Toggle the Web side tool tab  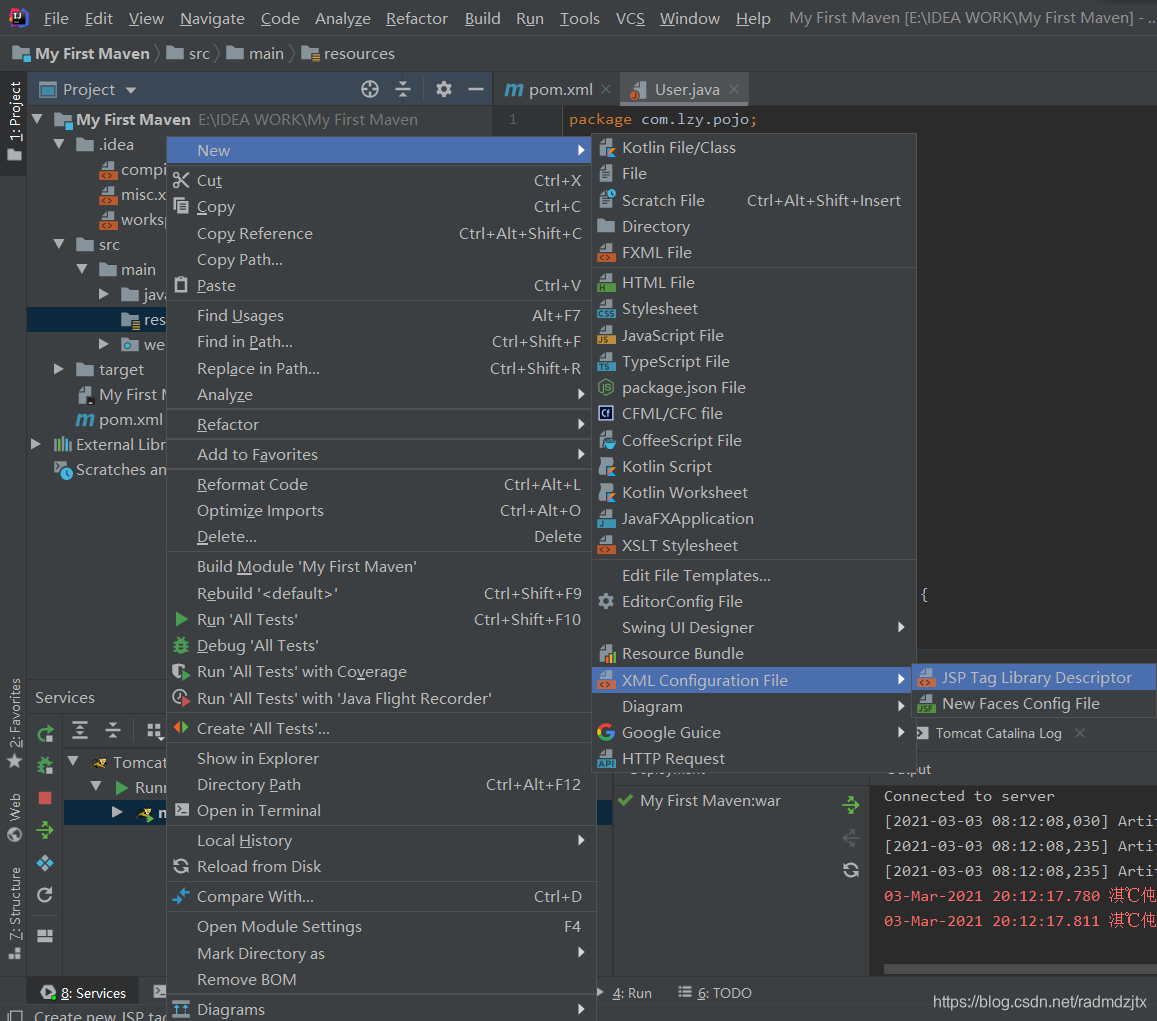tap(14, 817)
